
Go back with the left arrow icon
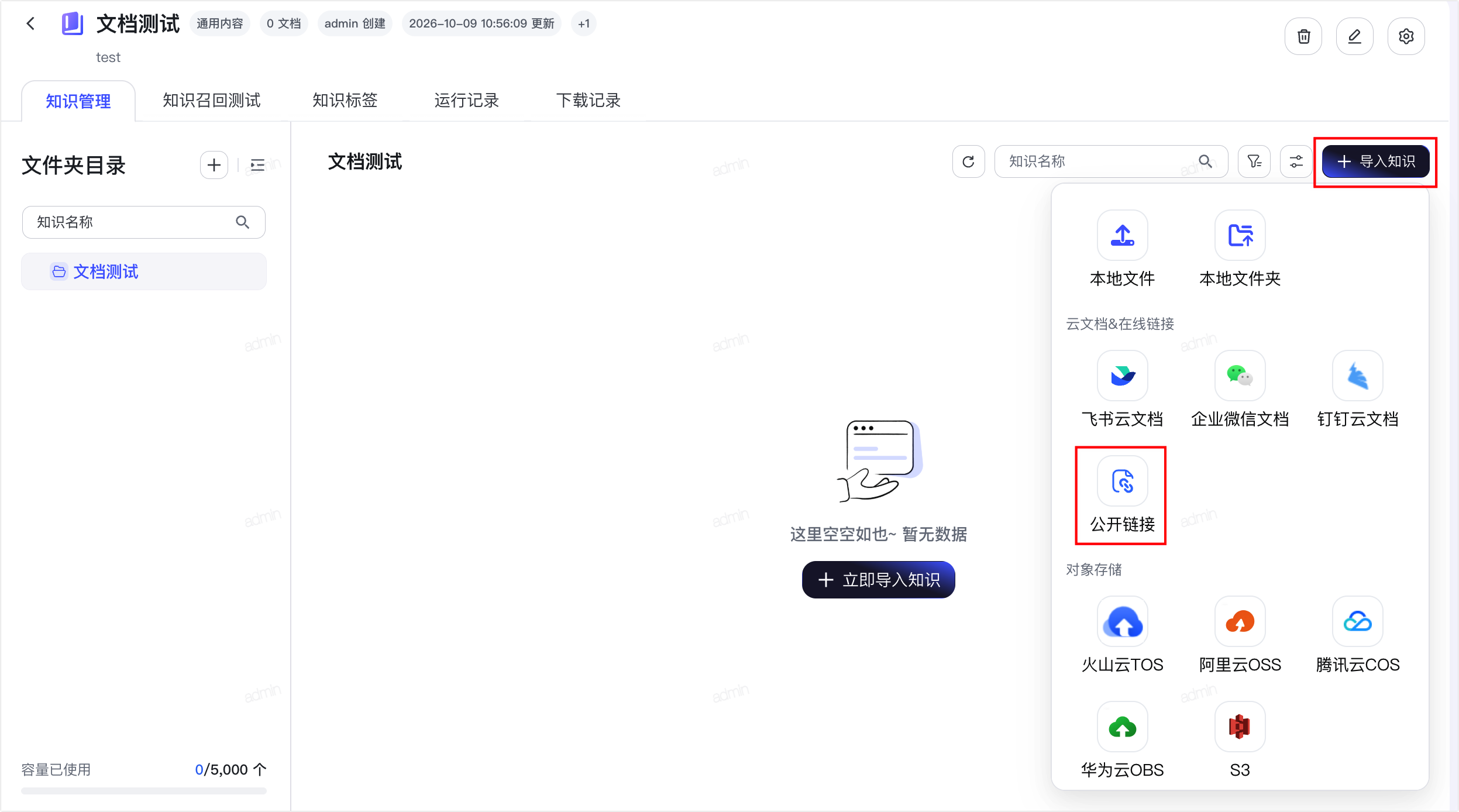[31, 23]
